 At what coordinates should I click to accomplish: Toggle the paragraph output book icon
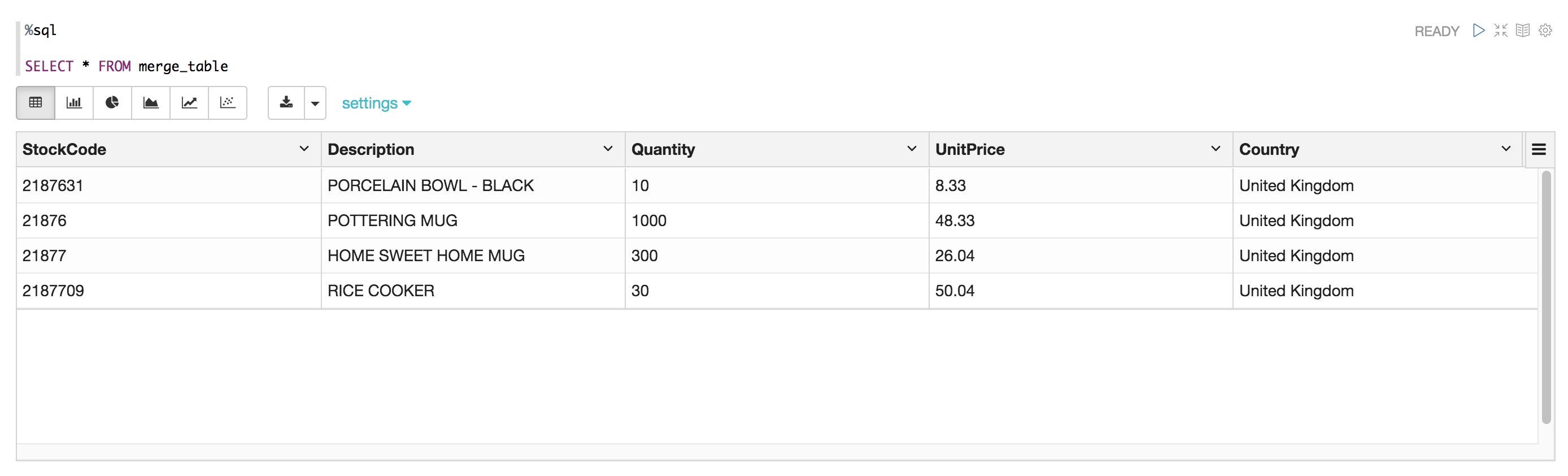1523,31
